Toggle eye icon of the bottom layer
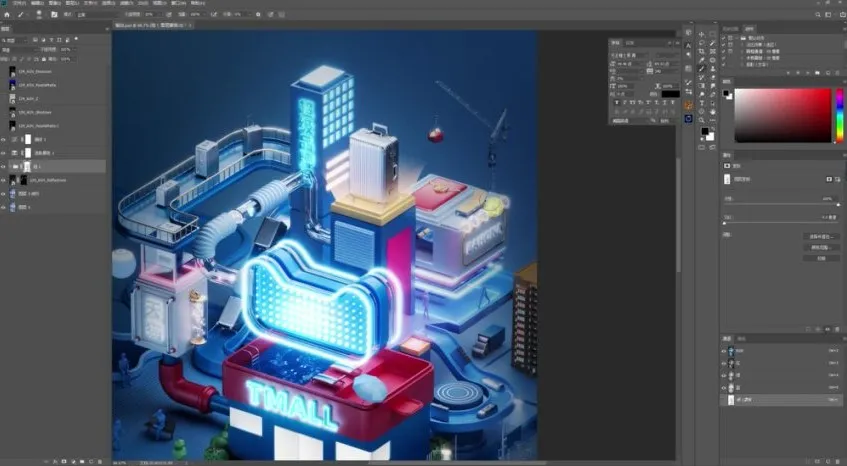The image size is (847, 466). click(x=3, y=208)
